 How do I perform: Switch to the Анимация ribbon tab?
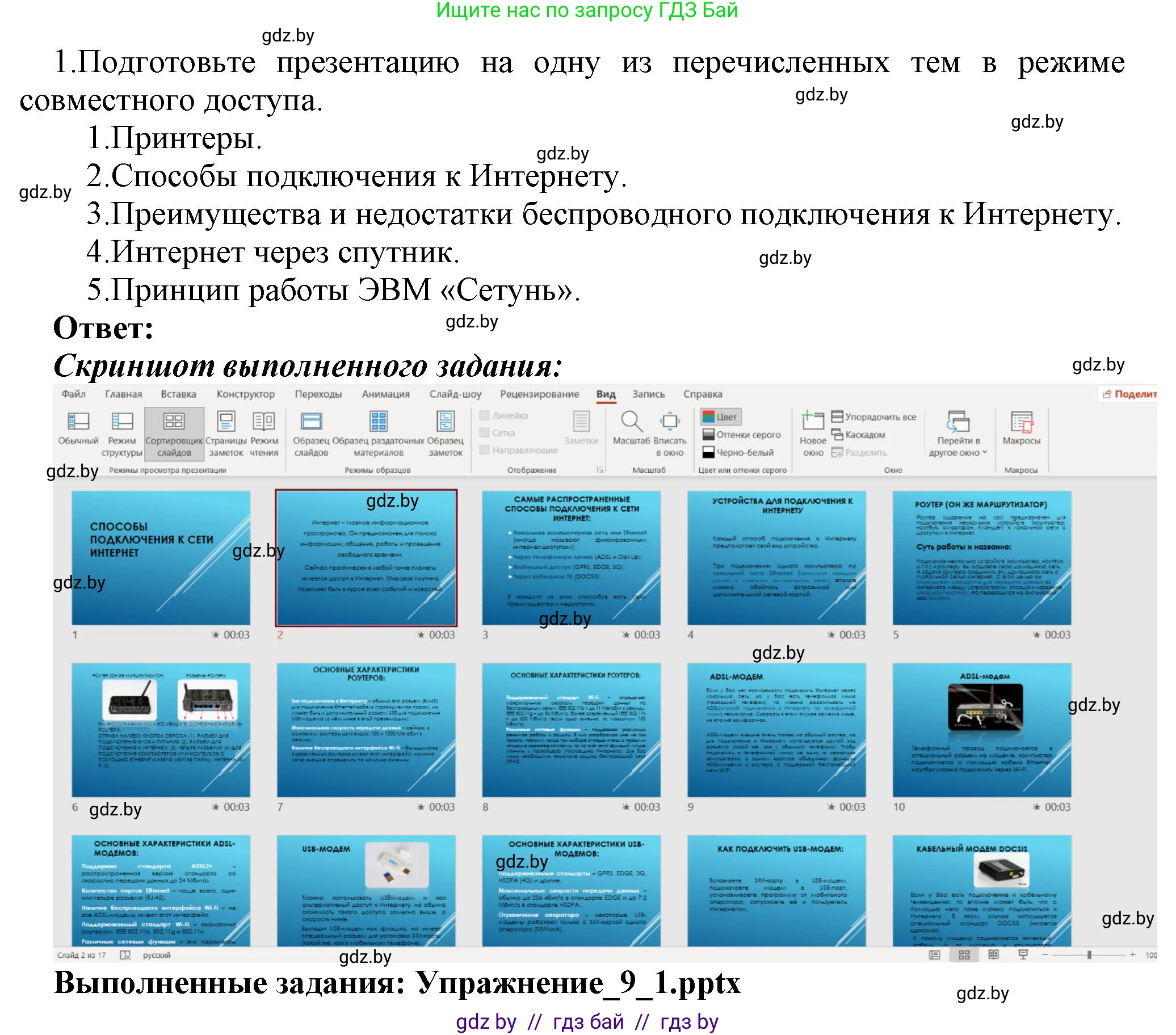tap(385, 394)
